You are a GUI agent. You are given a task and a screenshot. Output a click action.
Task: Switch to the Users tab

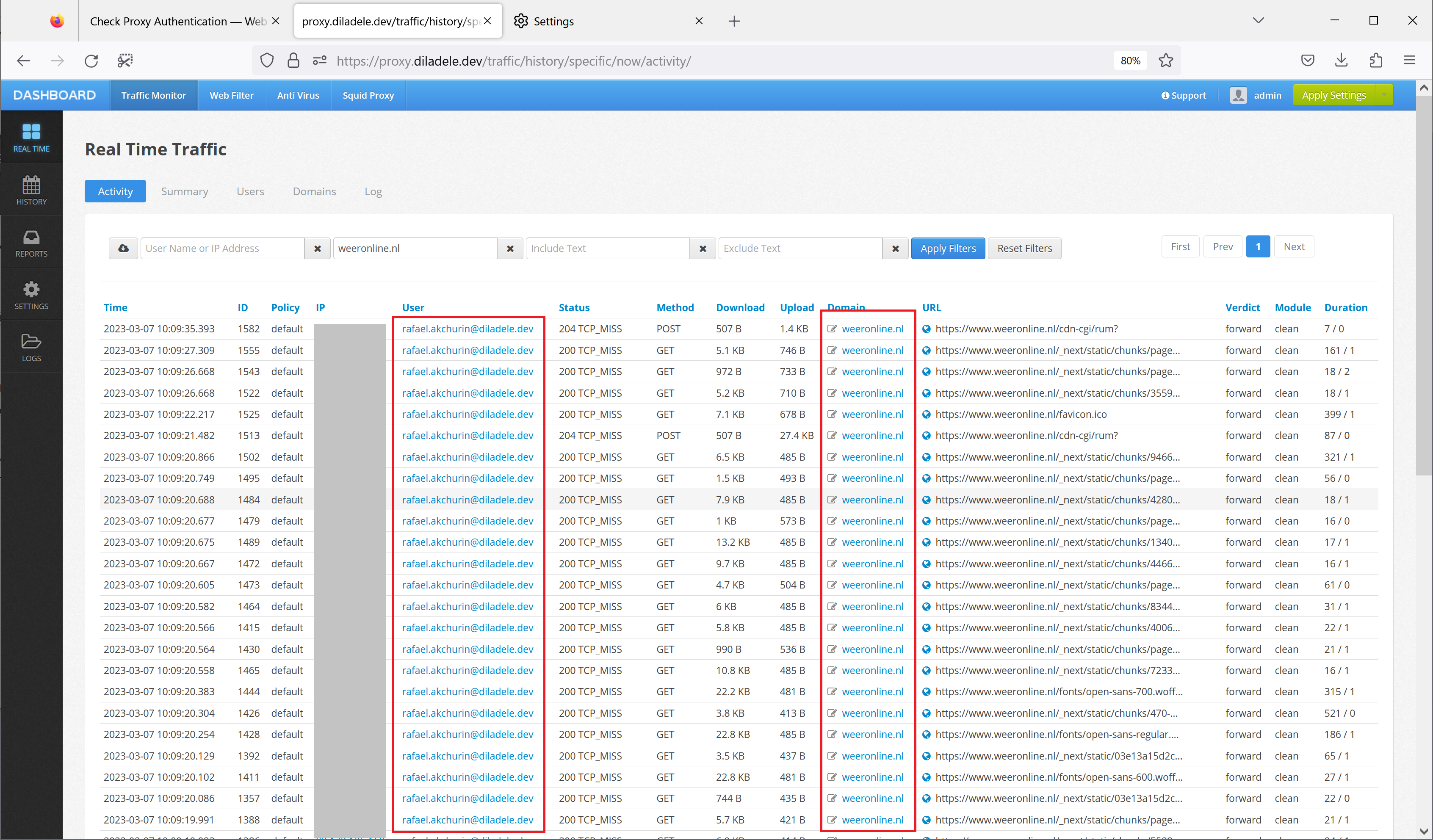[250, 191]
